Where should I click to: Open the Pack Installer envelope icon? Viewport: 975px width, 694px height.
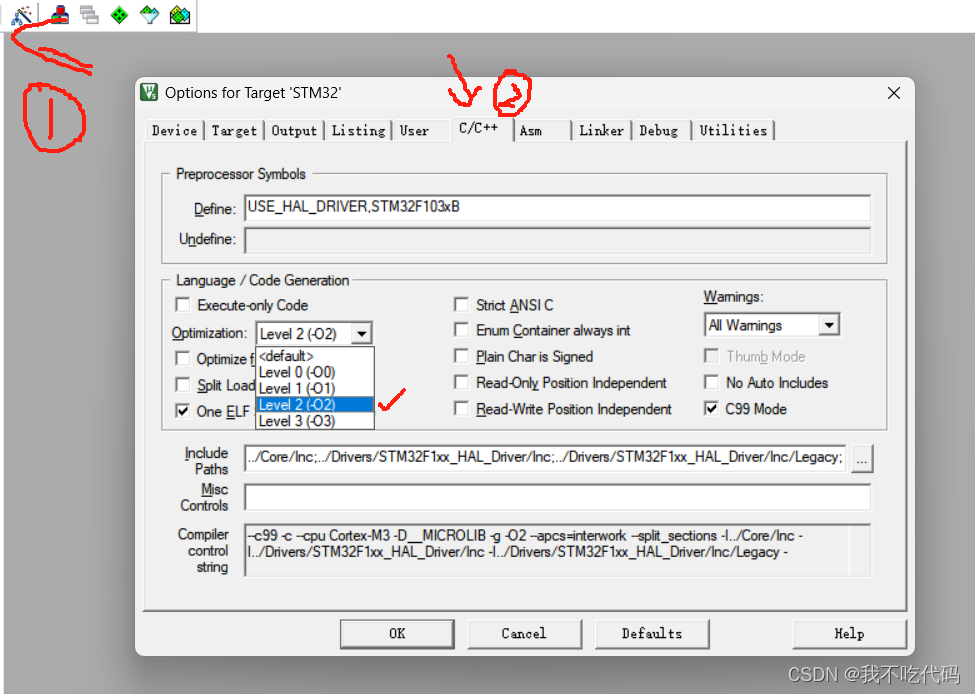tap(180, 14)
